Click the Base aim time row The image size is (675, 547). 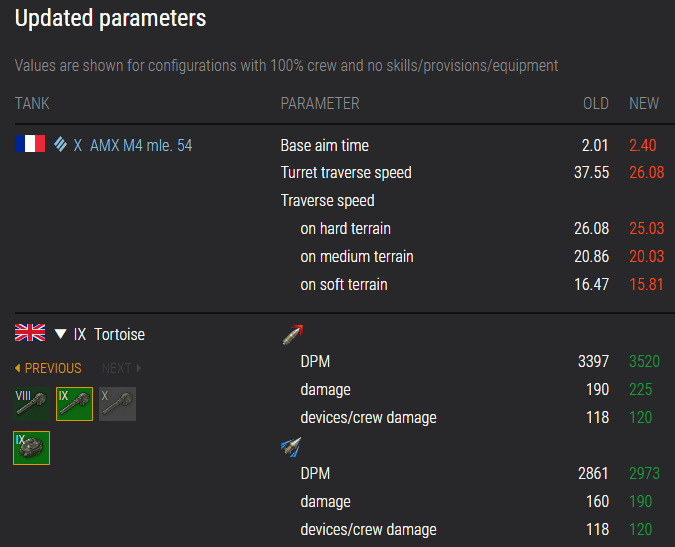(325, 145)
